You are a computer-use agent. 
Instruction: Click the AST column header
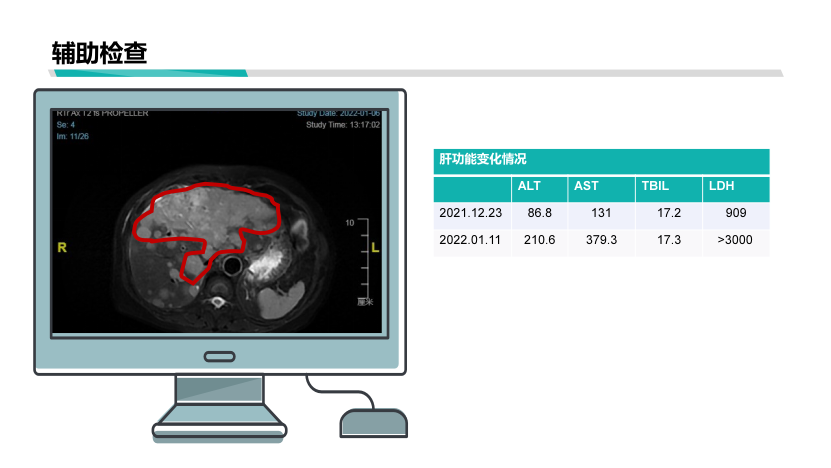tap(601, 189)
